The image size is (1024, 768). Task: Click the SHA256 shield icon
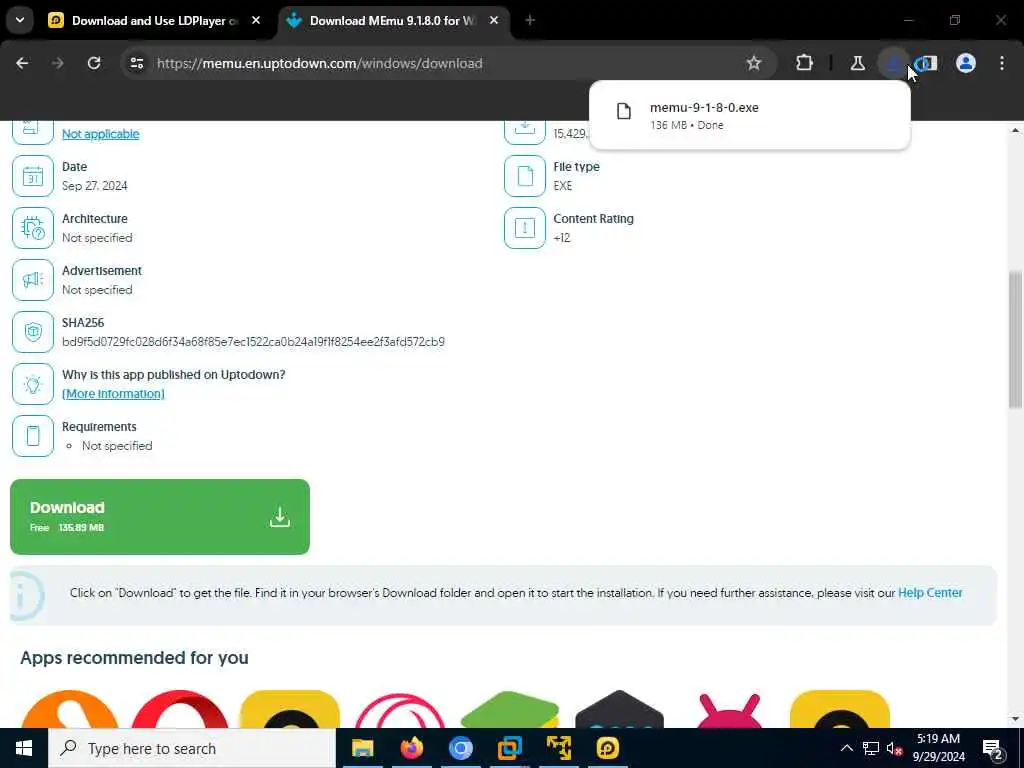coord(33,332)
